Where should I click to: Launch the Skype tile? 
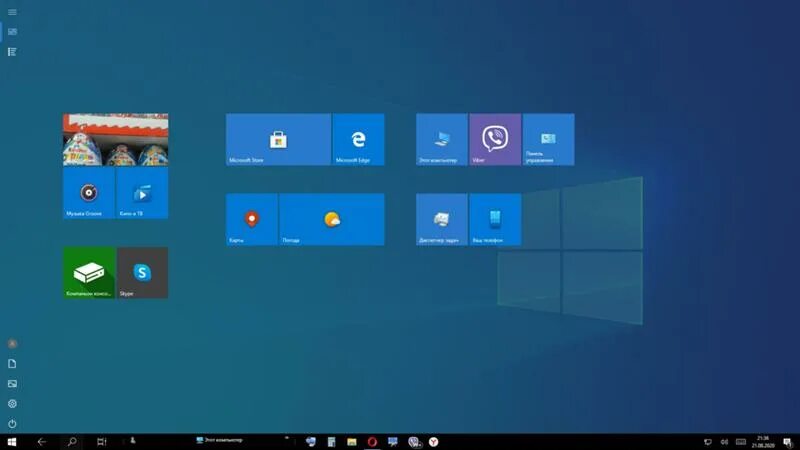click(x=142, y=273)
